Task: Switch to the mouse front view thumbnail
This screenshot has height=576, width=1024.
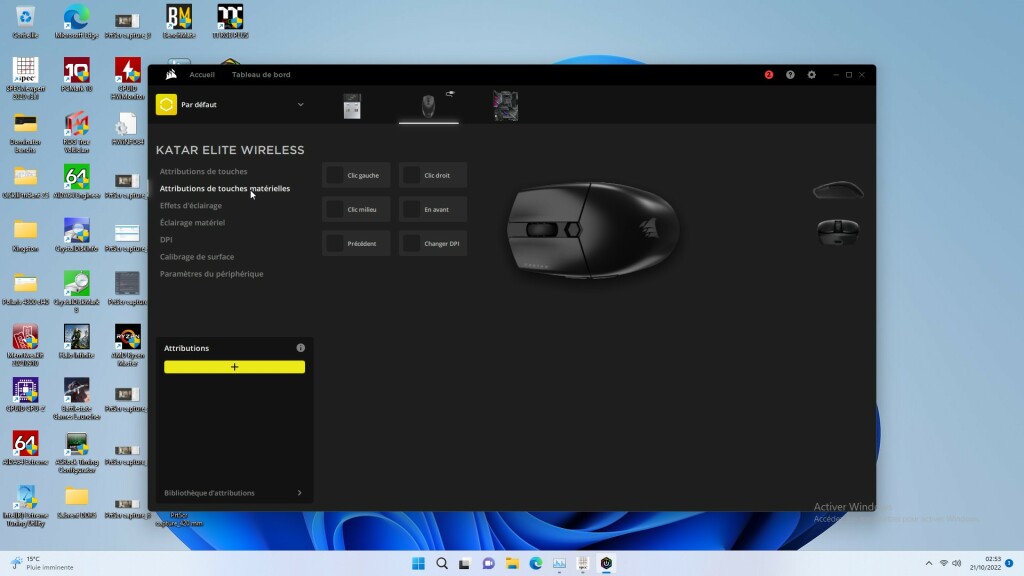Action: (x=838, y=232)
